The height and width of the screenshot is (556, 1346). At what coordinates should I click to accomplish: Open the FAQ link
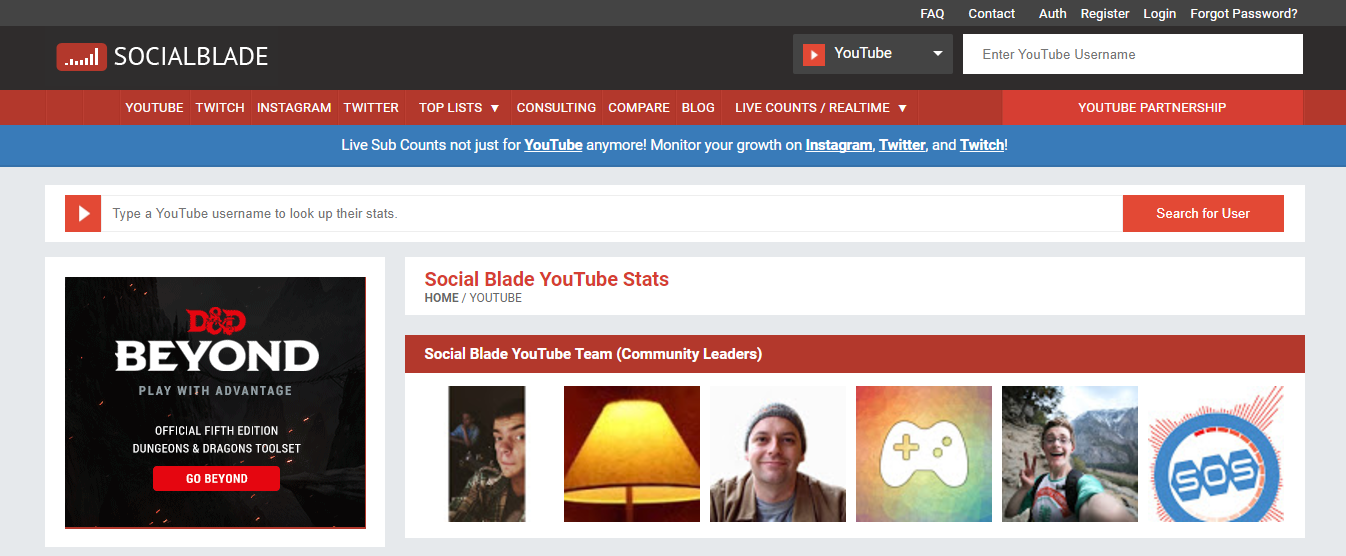click(932, 14)
